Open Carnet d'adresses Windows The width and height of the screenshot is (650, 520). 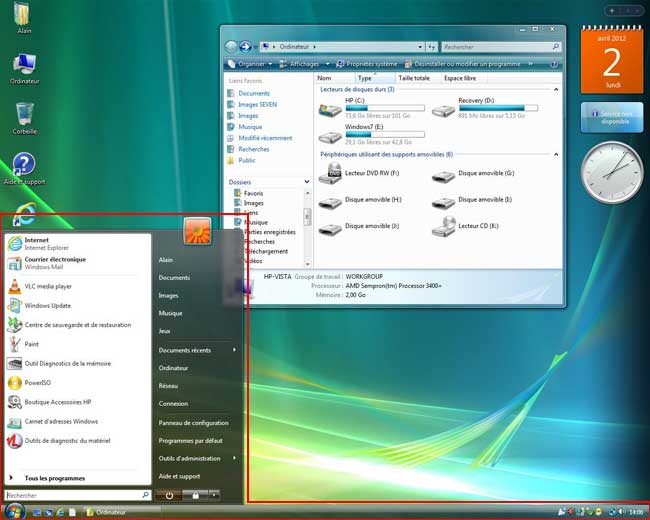pos(77,422)
